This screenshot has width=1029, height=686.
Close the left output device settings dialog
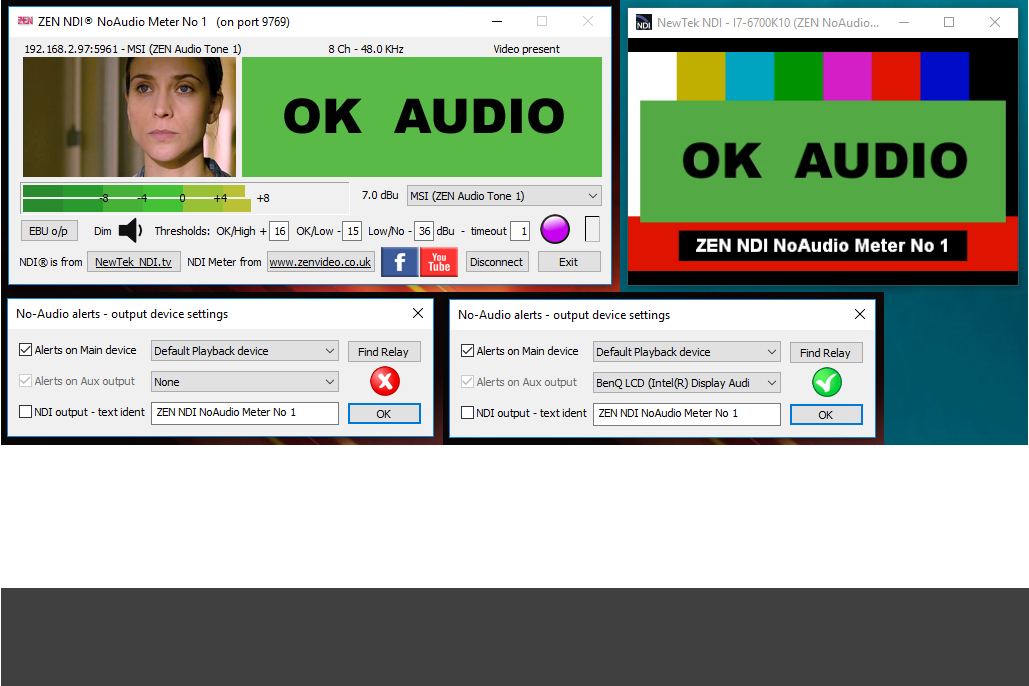click(417, 313)
